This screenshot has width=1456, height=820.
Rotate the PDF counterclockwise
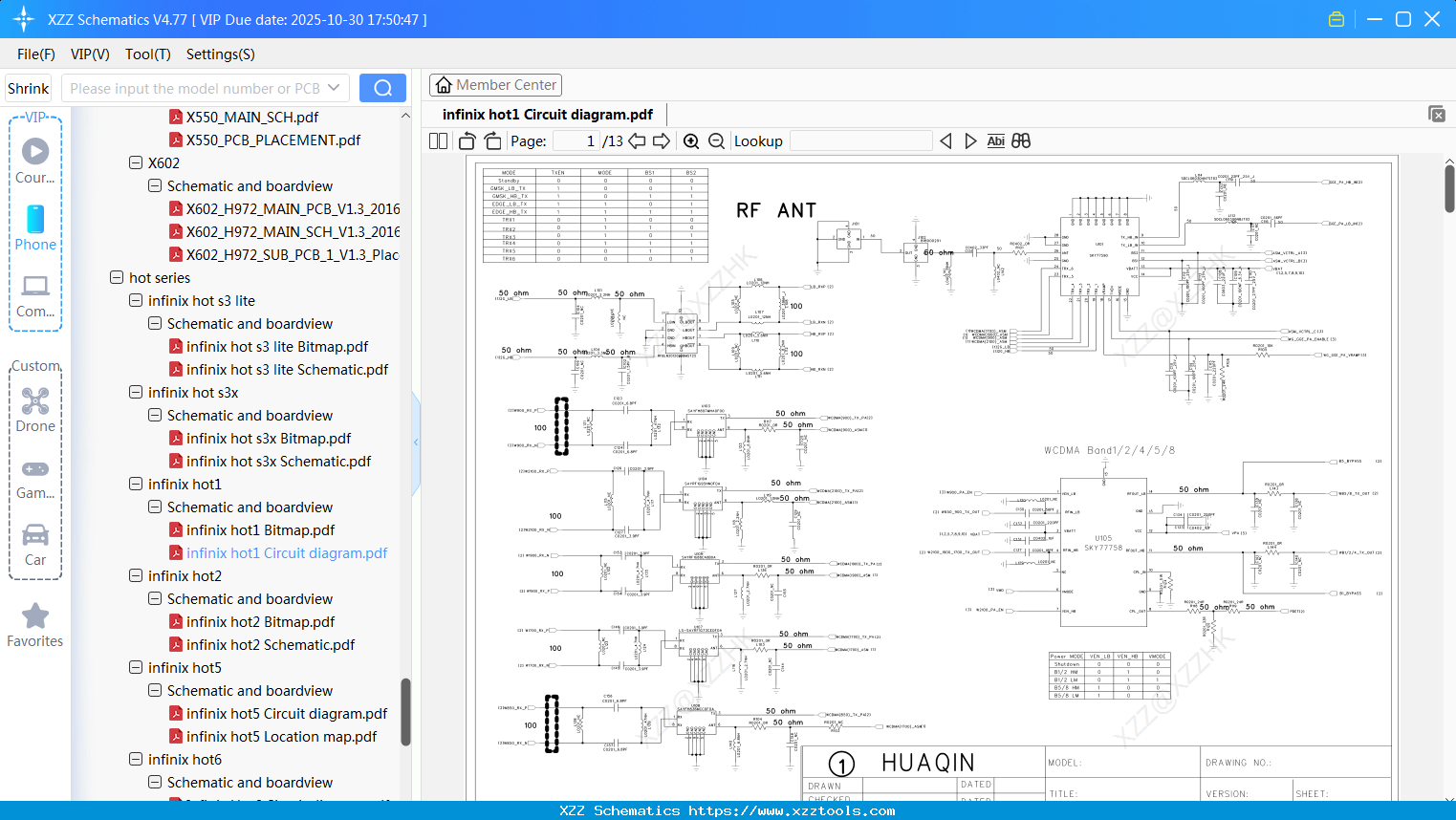point(466,140)
